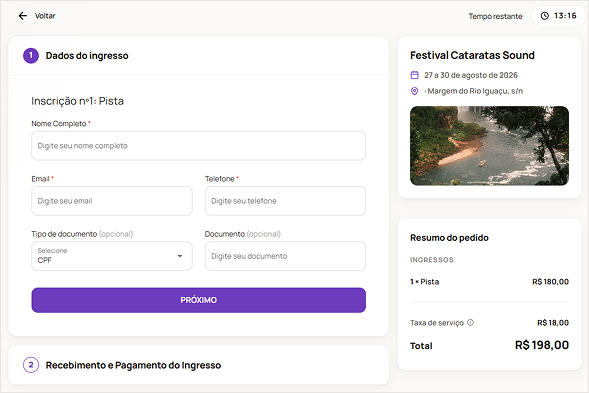The width and height of the screenshot is (589, 393).
Task: Focus the Documento input field
Action: 285,256
